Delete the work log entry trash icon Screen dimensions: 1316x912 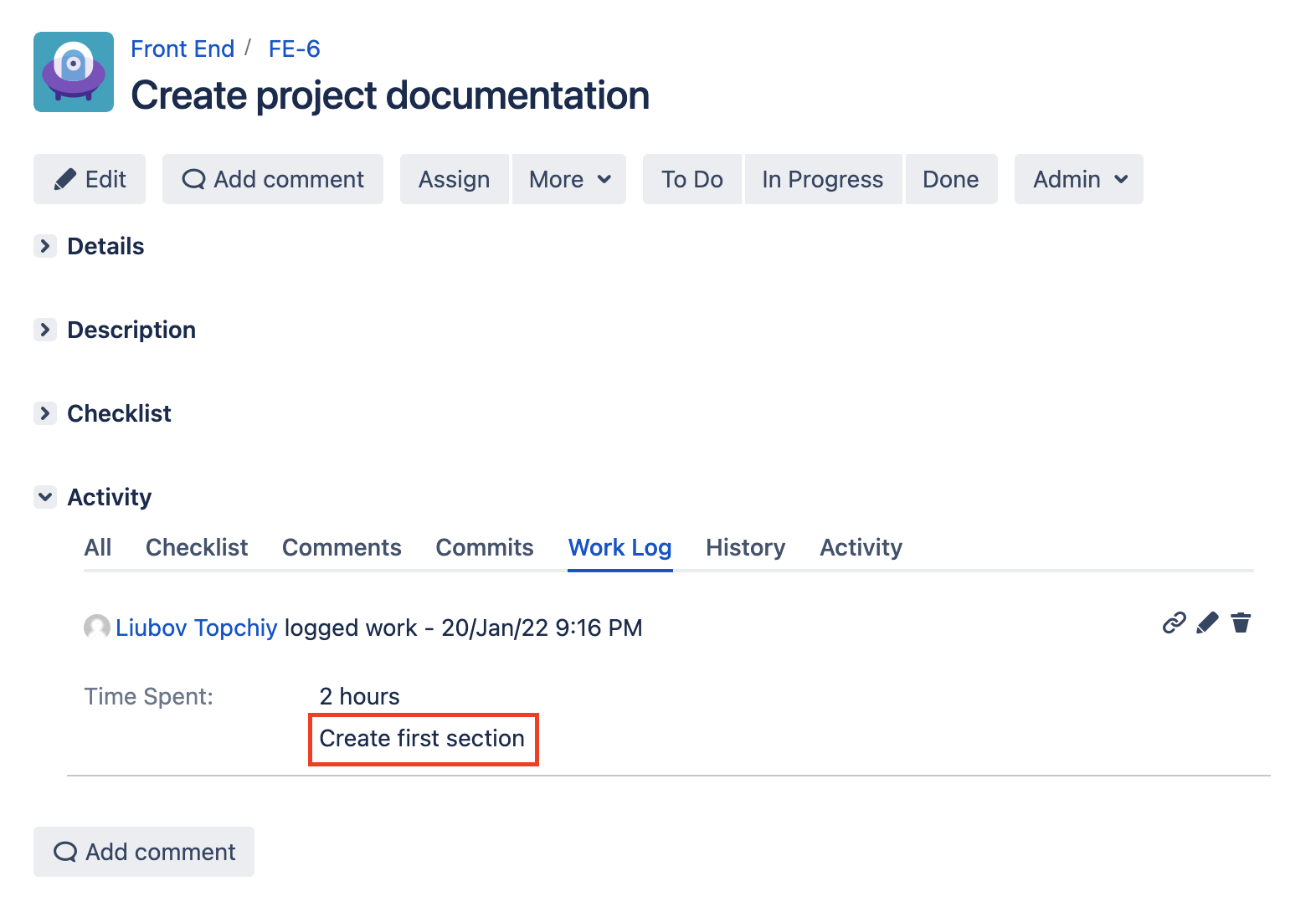1241,623
